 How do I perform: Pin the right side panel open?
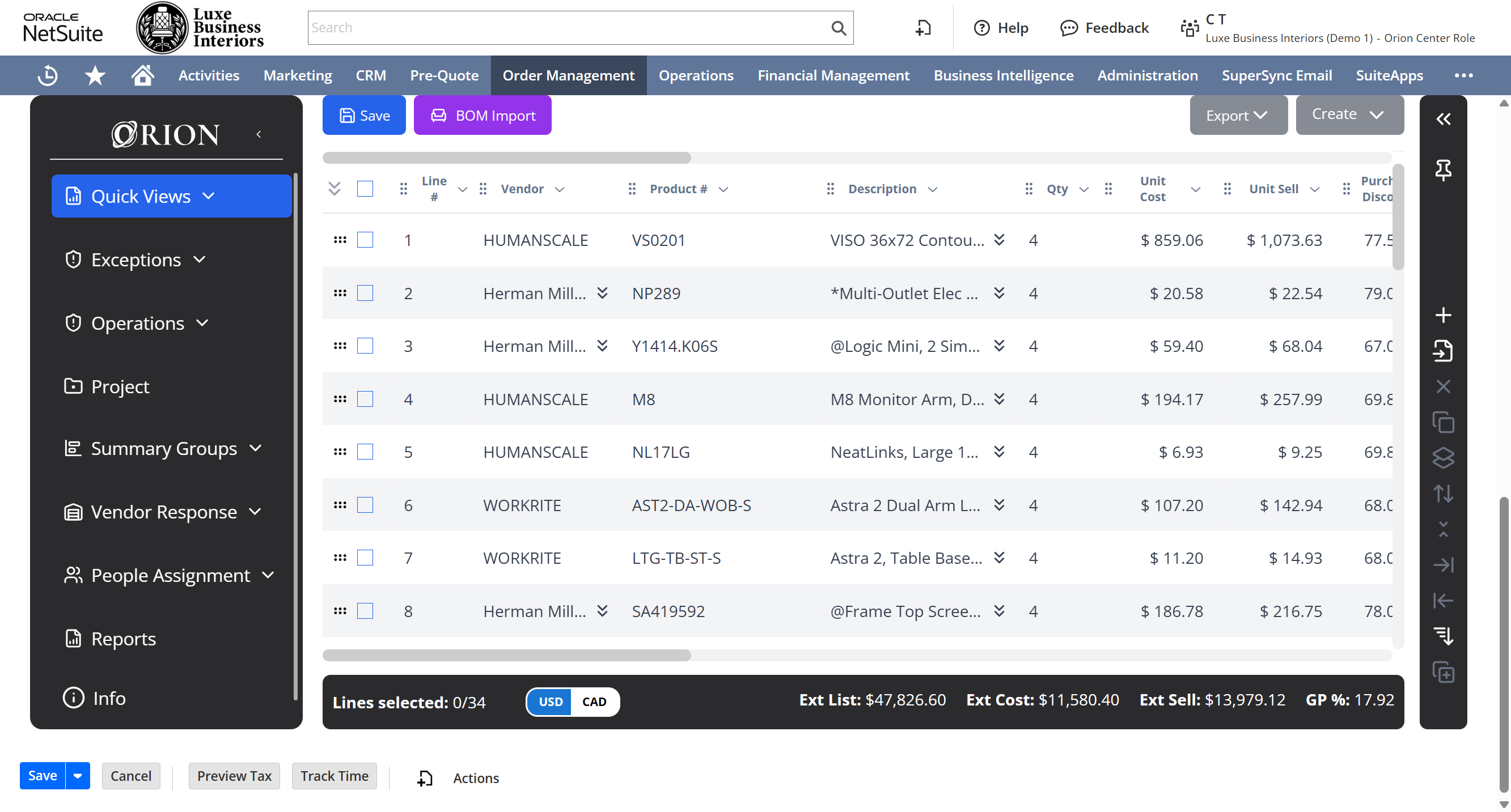(x=1444, y=171)
